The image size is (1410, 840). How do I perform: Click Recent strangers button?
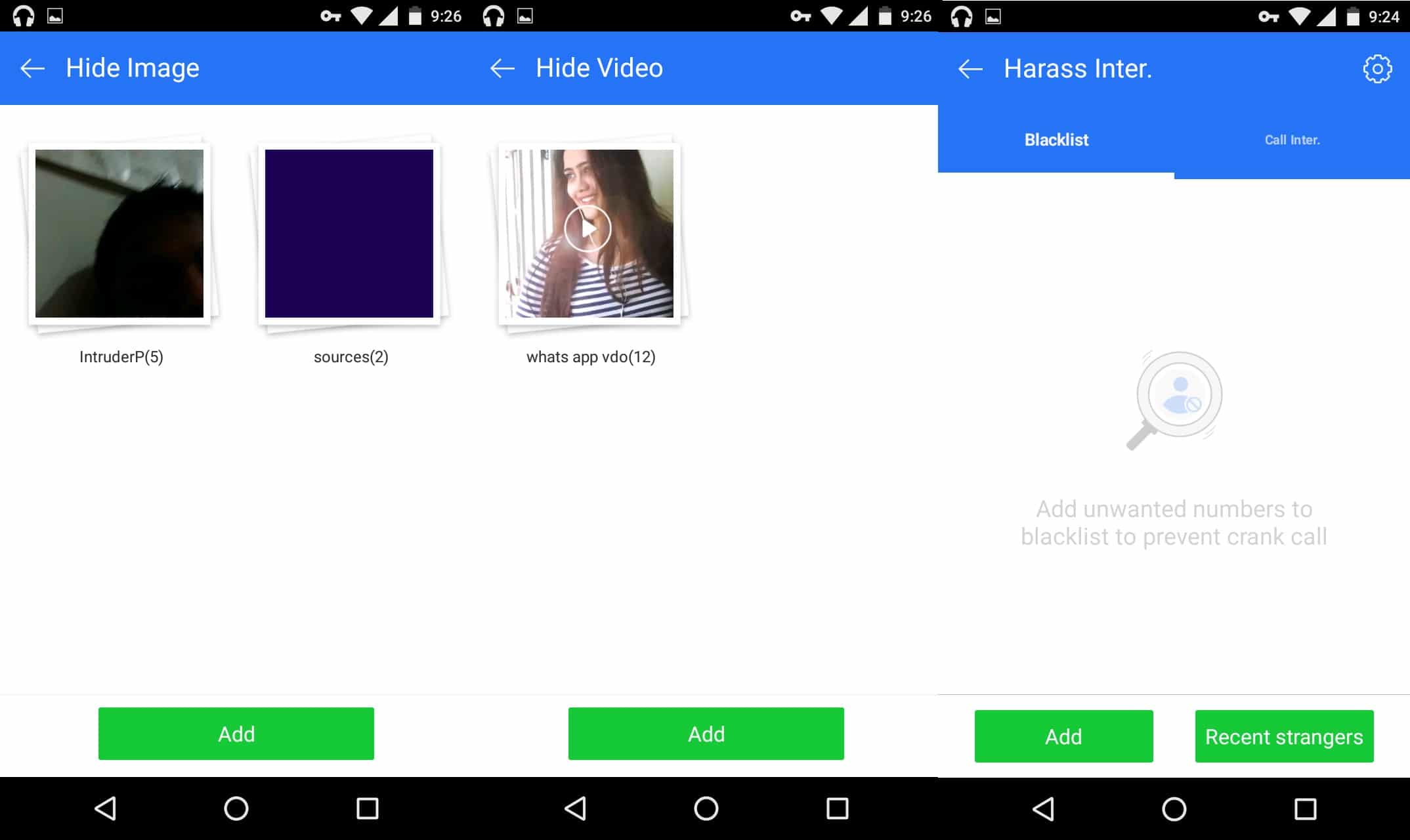pyautogui.click(x=1283, y=736)
